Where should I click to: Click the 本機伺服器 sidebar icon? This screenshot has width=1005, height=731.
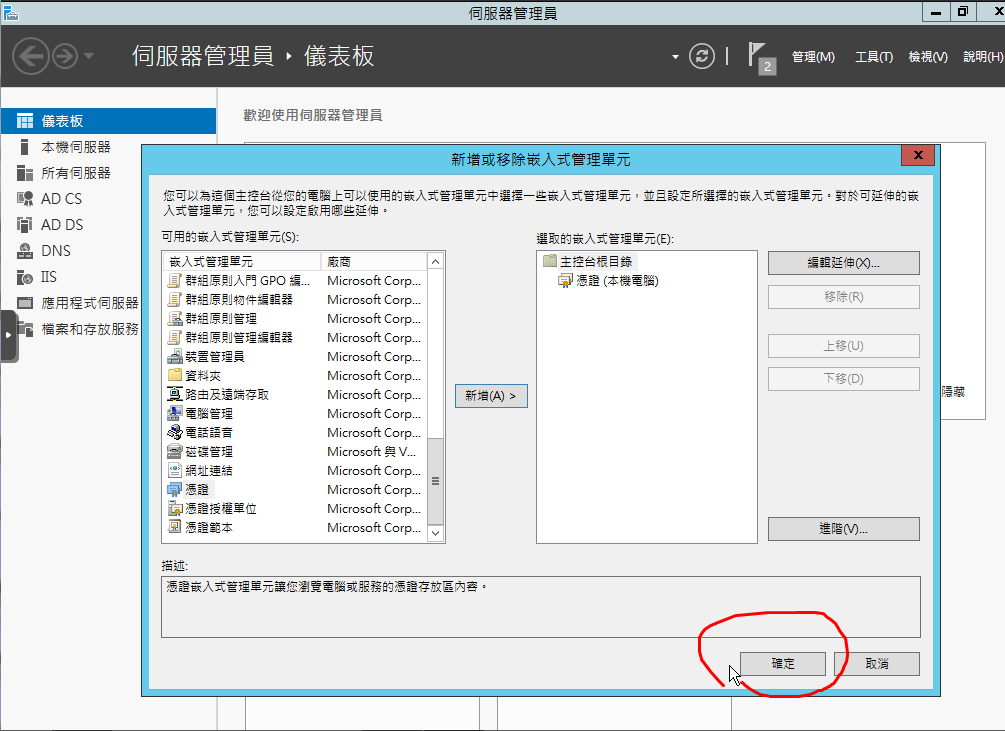(x=24, y=147)
